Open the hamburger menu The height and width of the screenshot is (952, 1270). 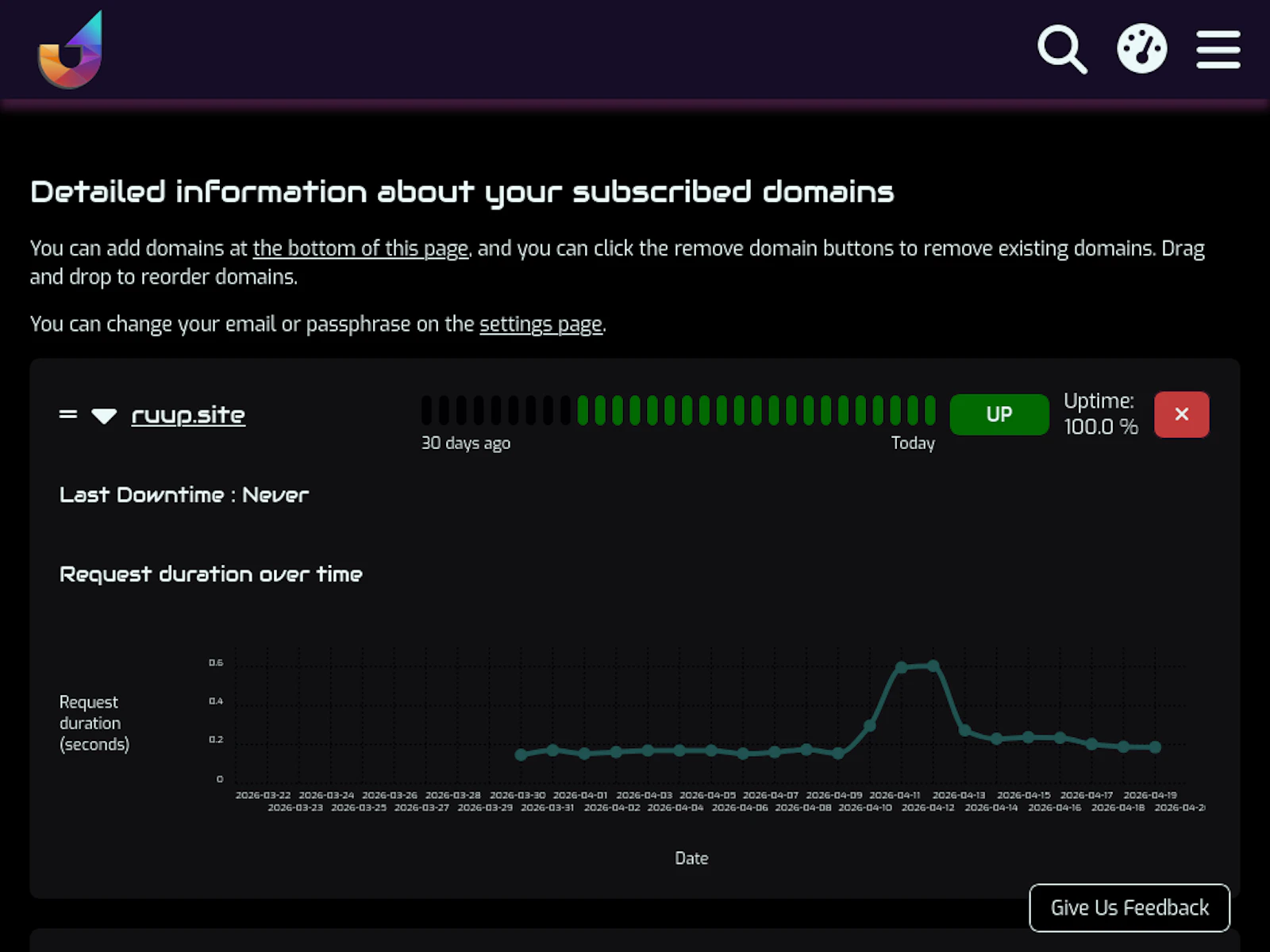pos(1218,49)
